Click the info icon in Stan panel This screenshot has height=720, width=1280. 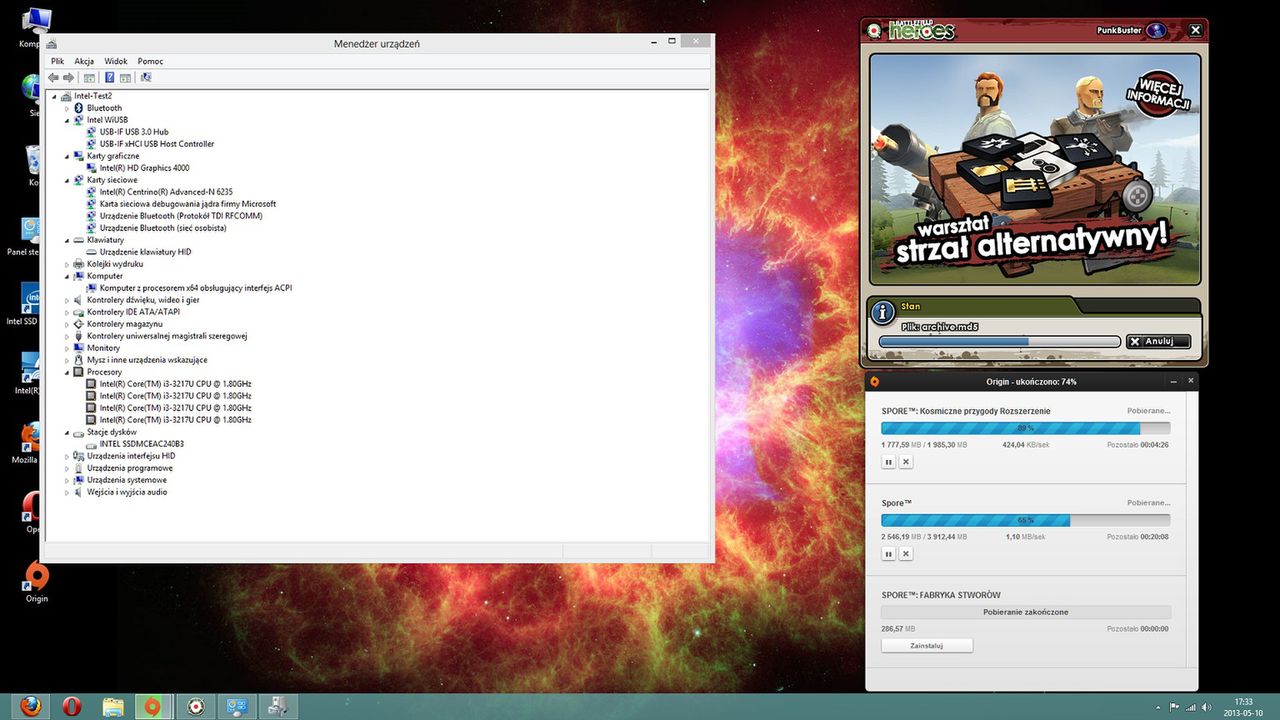point(882,313)
